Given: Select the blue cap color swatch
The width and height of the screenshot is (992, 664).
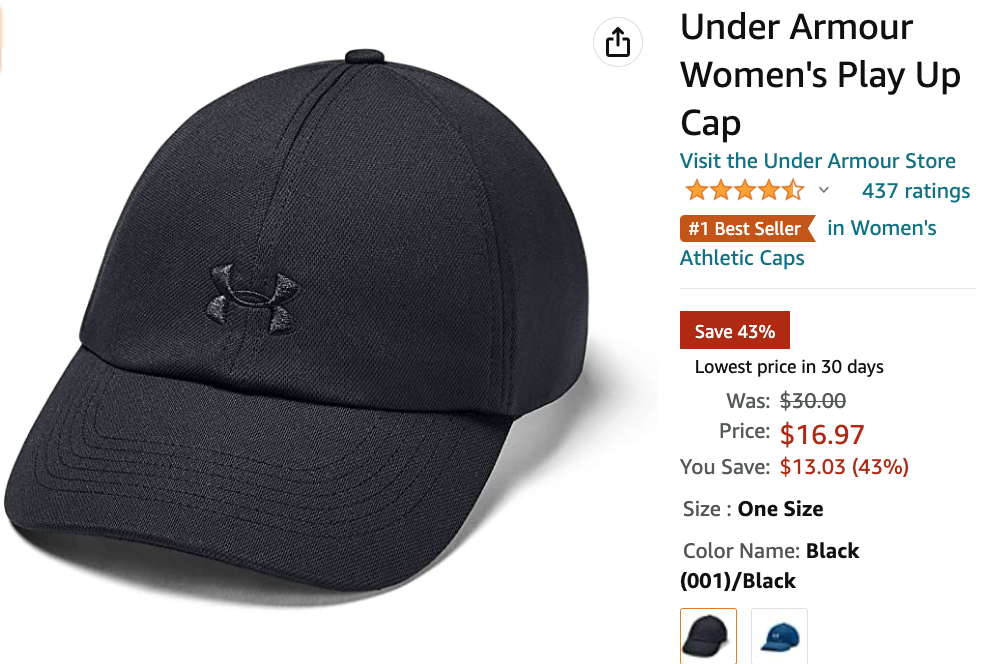Looking at the screenshot, I should click(x=779, y=636).
